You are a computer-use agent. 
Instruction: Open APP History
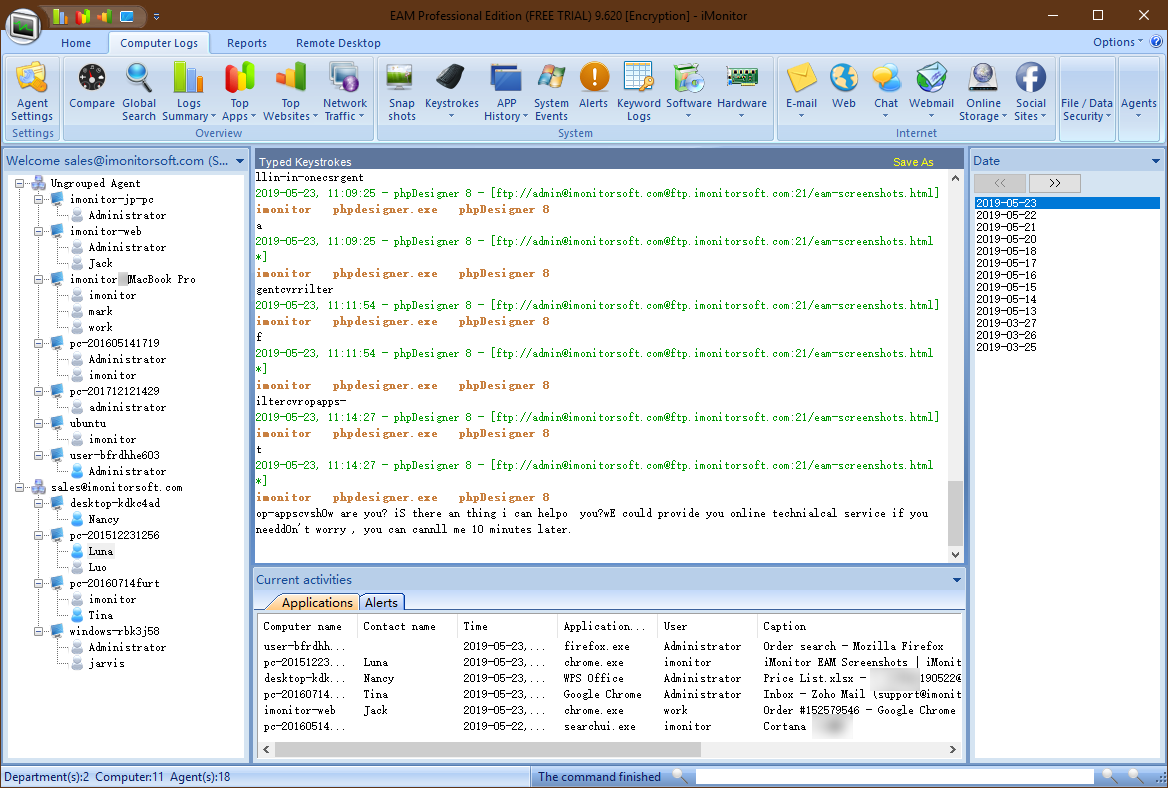(x=506, y=93)
